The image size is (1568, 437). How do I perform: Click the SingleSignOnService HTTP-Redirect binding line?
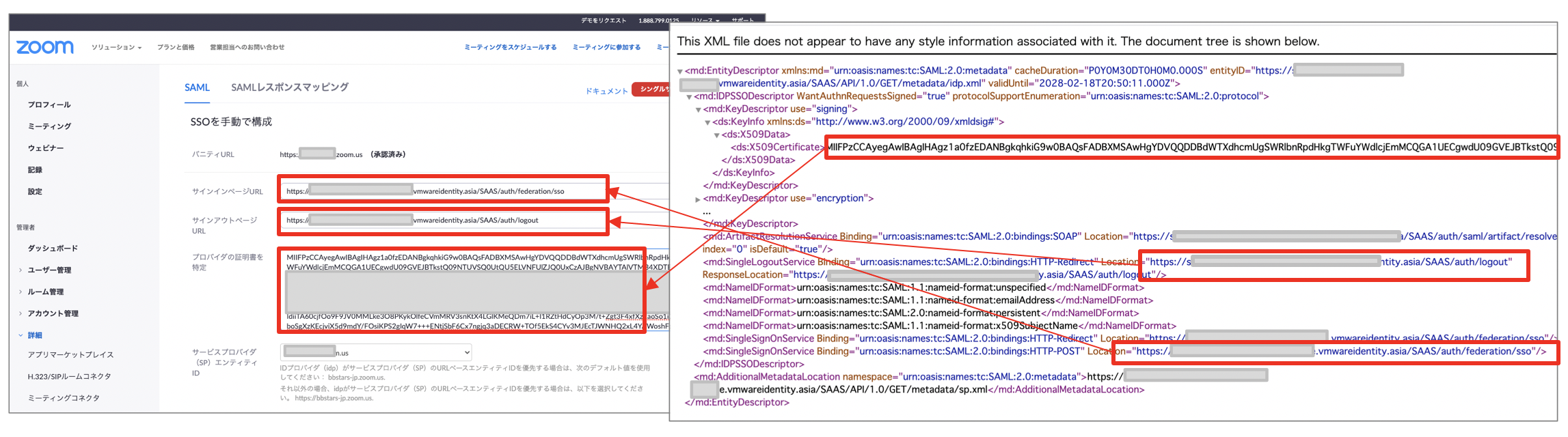point(1130,339)
